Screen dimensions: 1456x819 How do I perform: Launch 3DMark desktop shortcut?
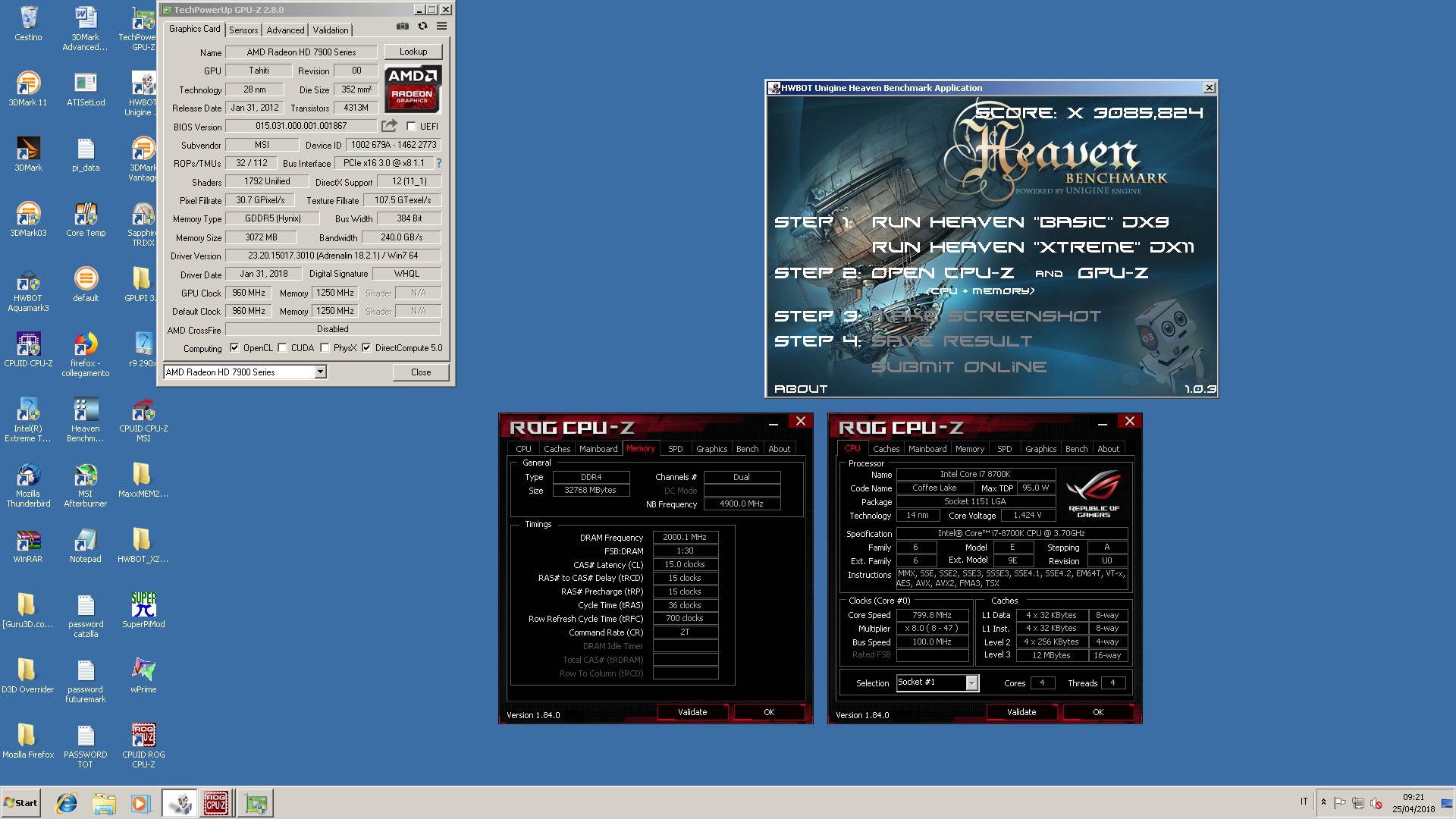pyautogui.click(x=28, y=154)
